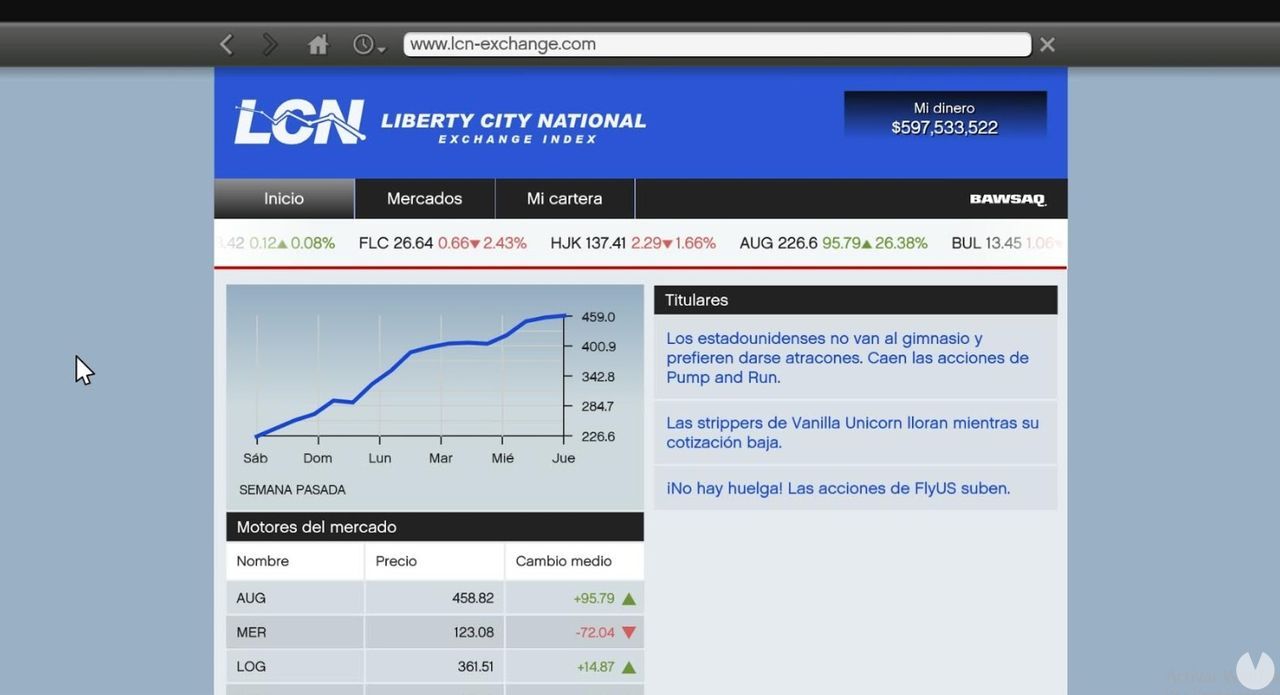Click the green up arrow beside +14.87
Screen dimensions: 1280x695
[629, 667]
